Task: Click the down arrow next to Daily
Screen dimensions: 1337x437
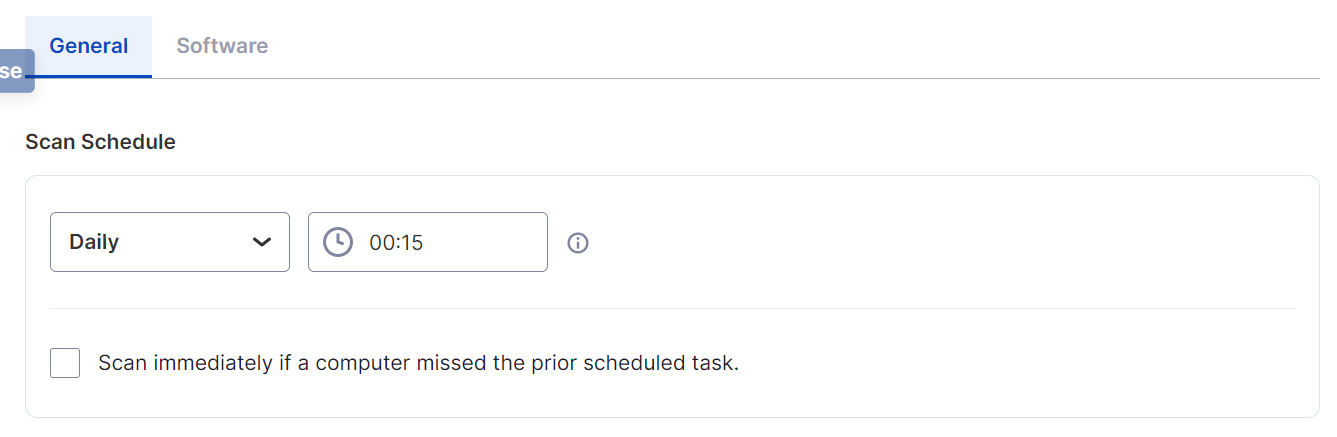Action: tap(262, 242)
